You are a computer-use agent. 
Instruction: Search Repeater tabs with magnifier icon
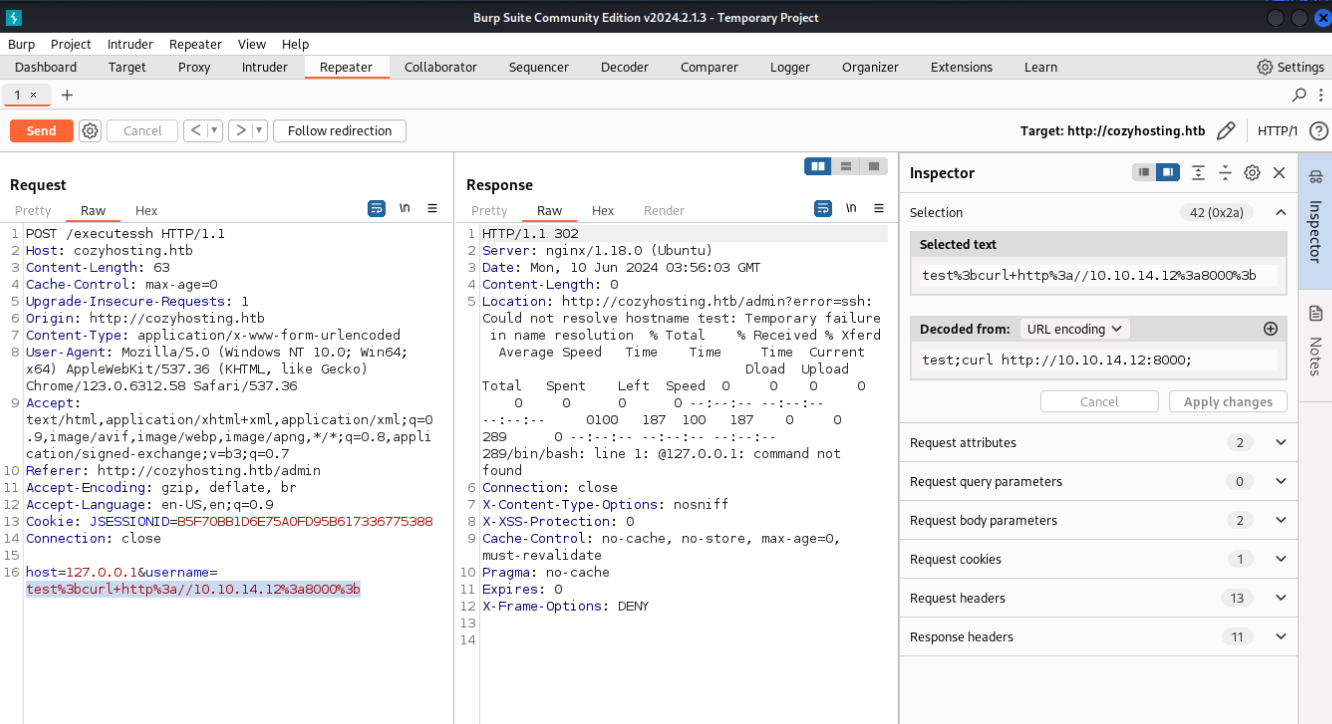(1299, 95)
